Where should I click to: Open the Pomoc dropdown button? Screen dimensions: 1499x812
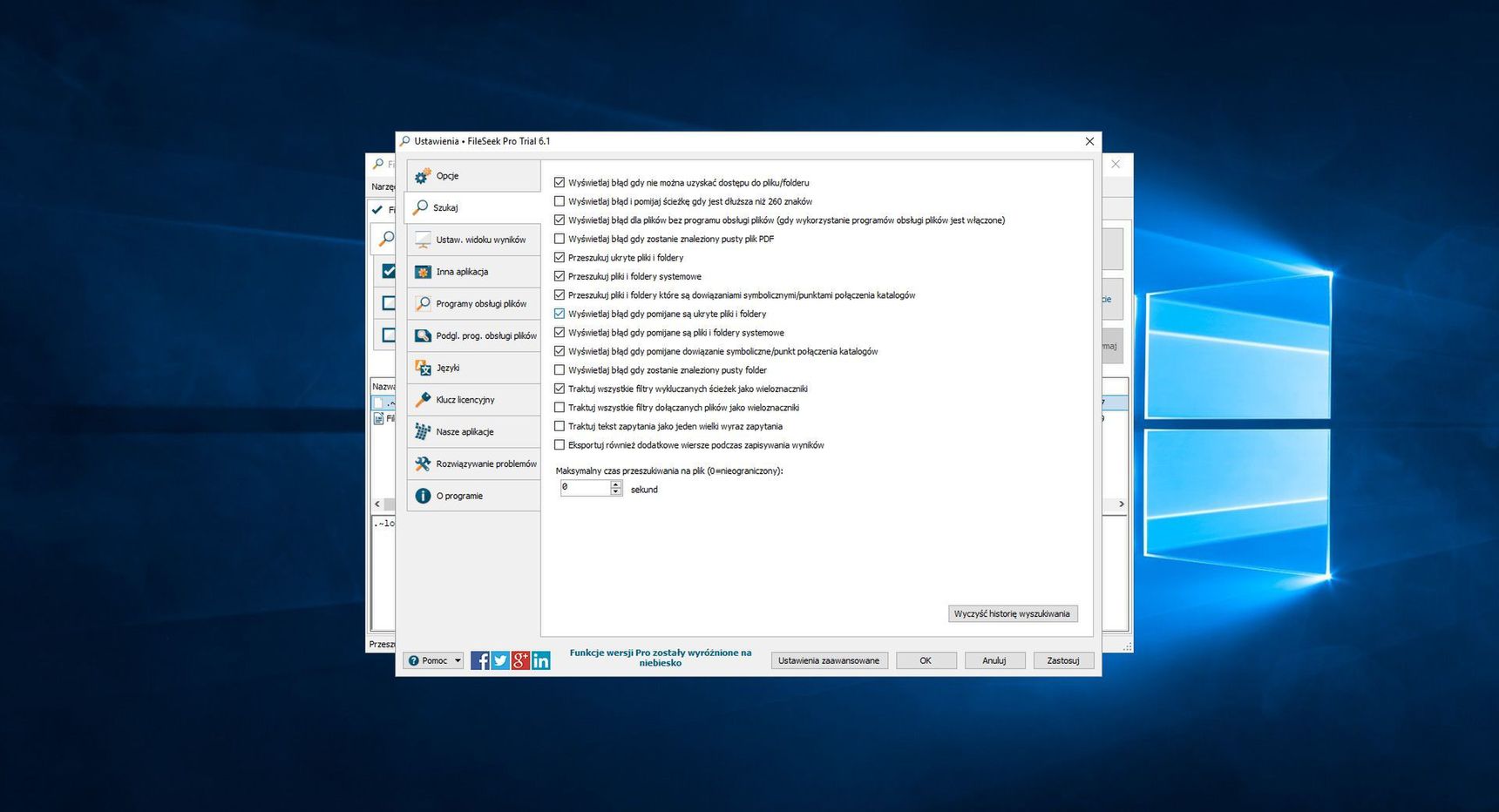click(434, 660)
